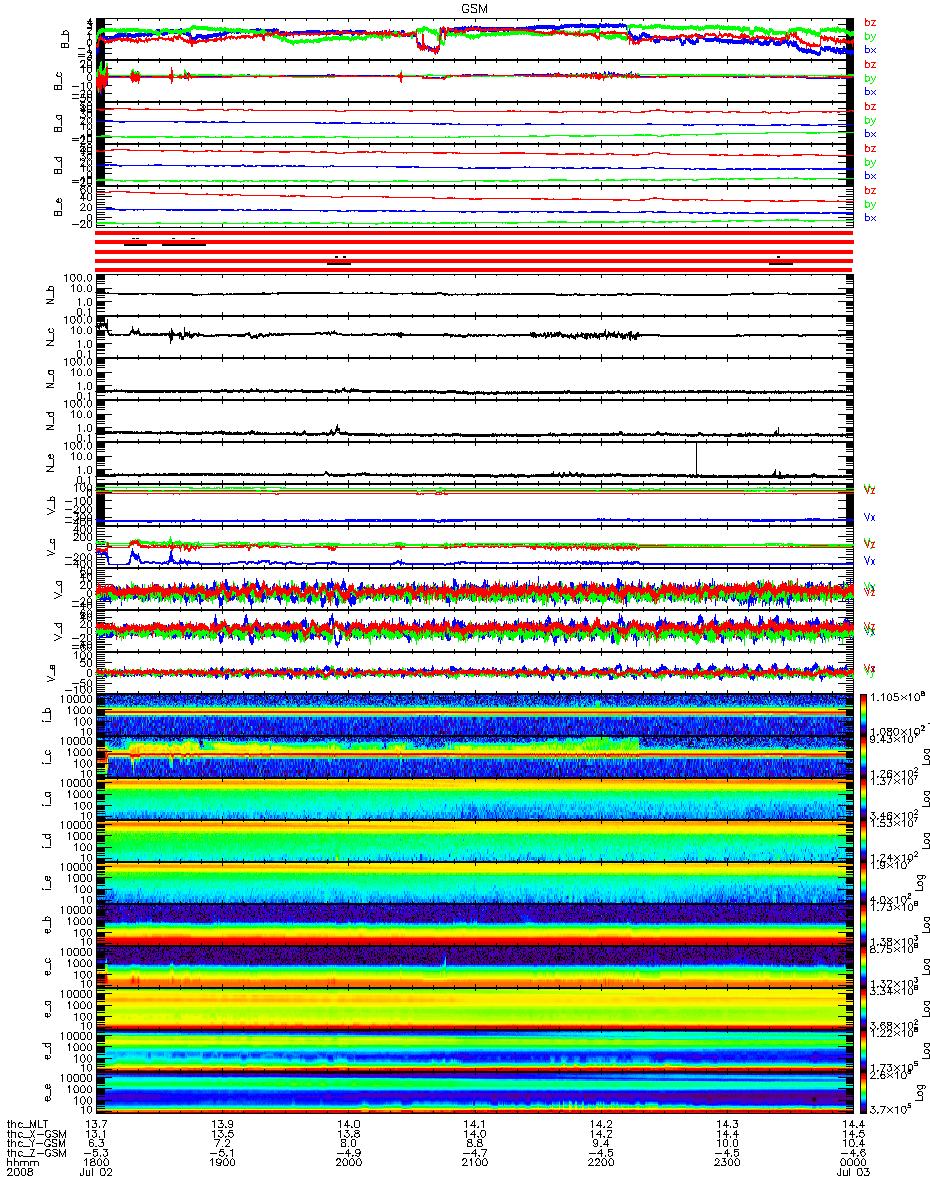Image resolution: width=930 pixels, height=1200 pixels.
Task: Click the 1.105×10⁸ colorbar maximum value
Action: tap(899, 696)
